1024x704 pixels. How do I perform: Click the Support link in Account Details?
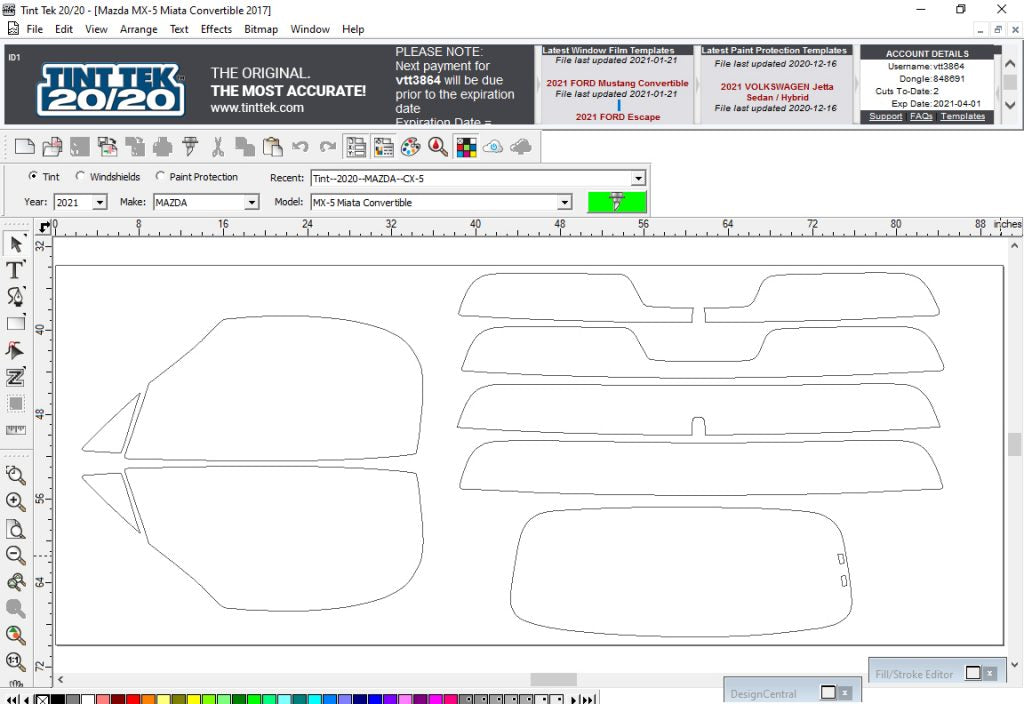coord(886,116)
